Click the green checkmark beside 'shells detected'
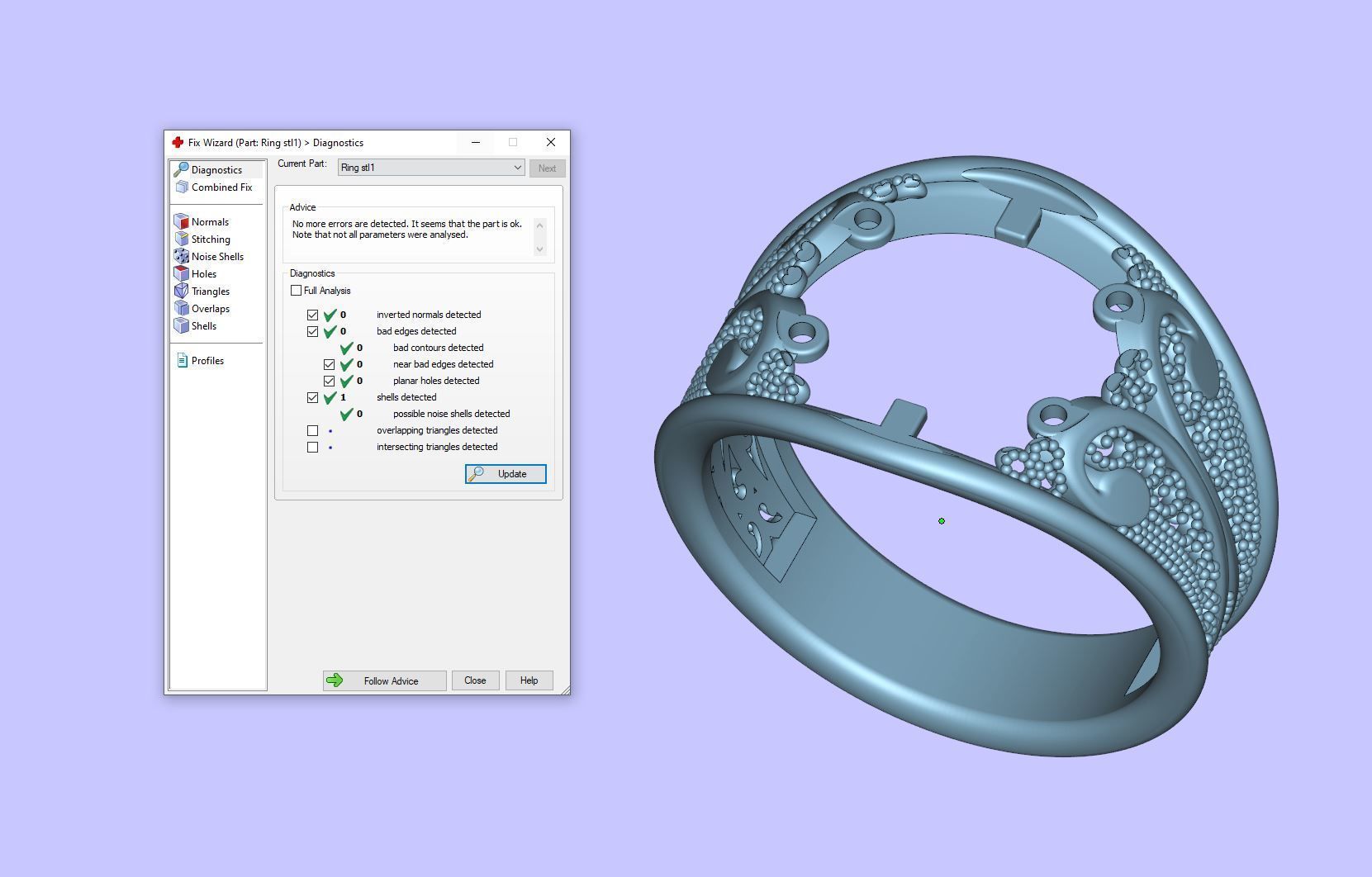This screenshot has height=877, width=1372. (x=330, y=397)
